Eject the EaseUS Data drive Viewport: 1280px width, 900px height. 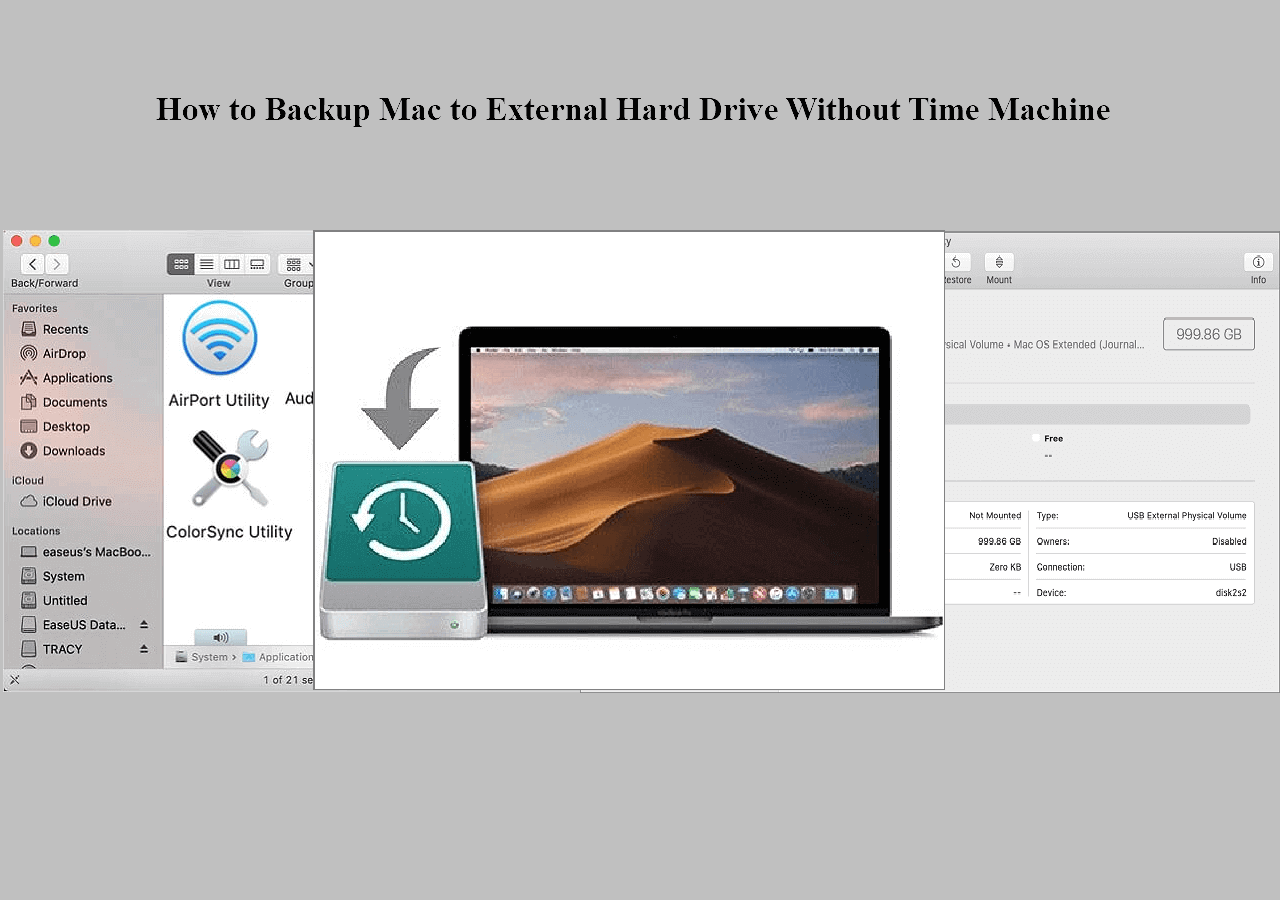click(x=144, y=625)
